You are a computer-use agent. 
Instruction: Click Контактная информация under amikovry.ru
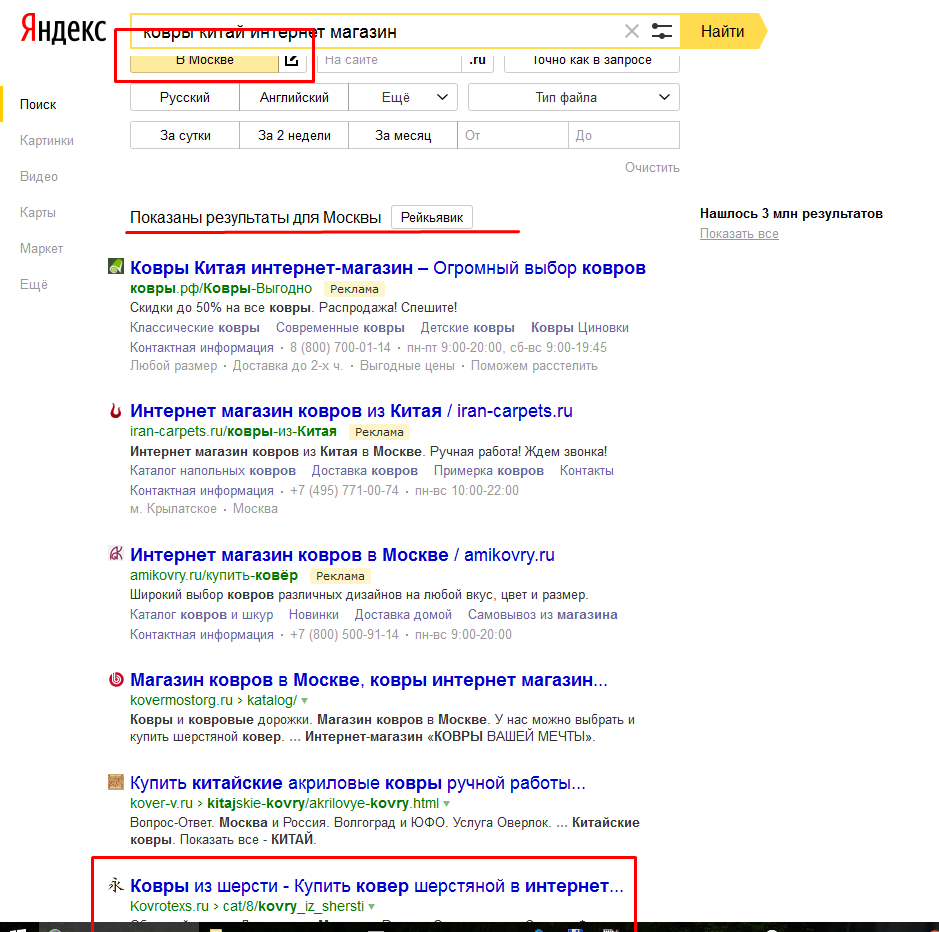(202, 634)
